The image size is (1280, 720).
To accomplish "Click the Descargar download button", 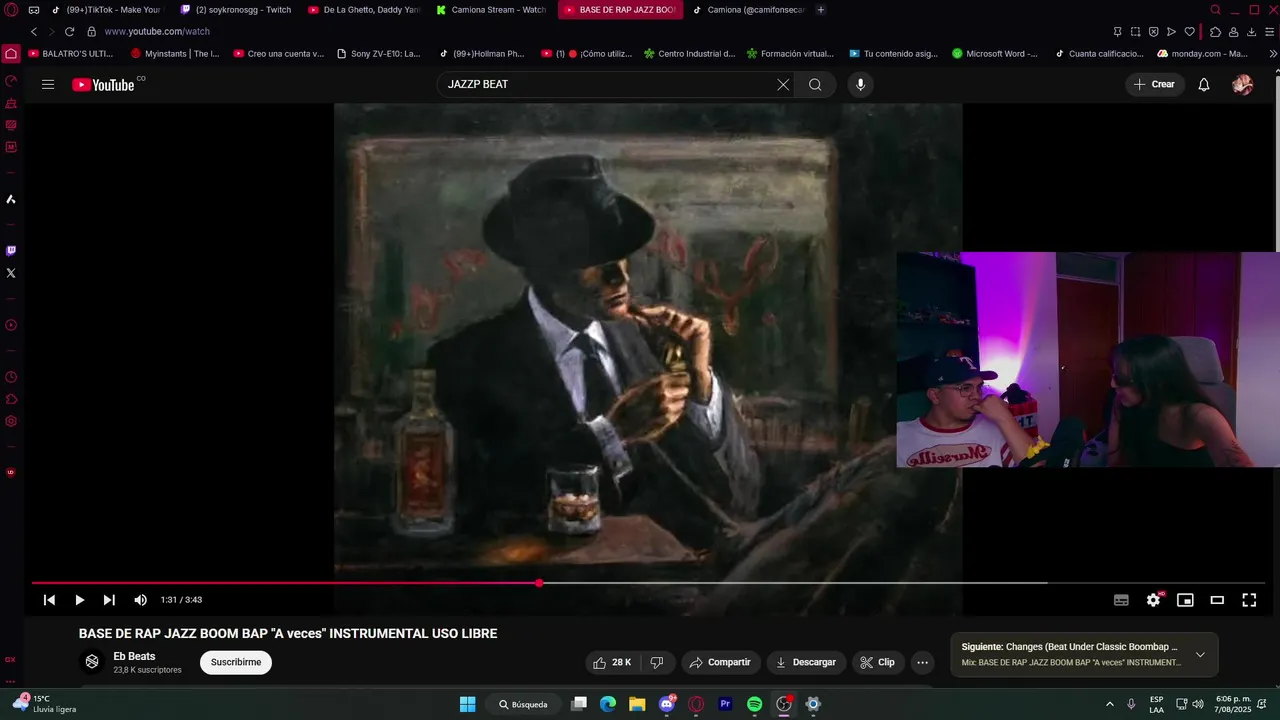I will (x=806, y=662).
